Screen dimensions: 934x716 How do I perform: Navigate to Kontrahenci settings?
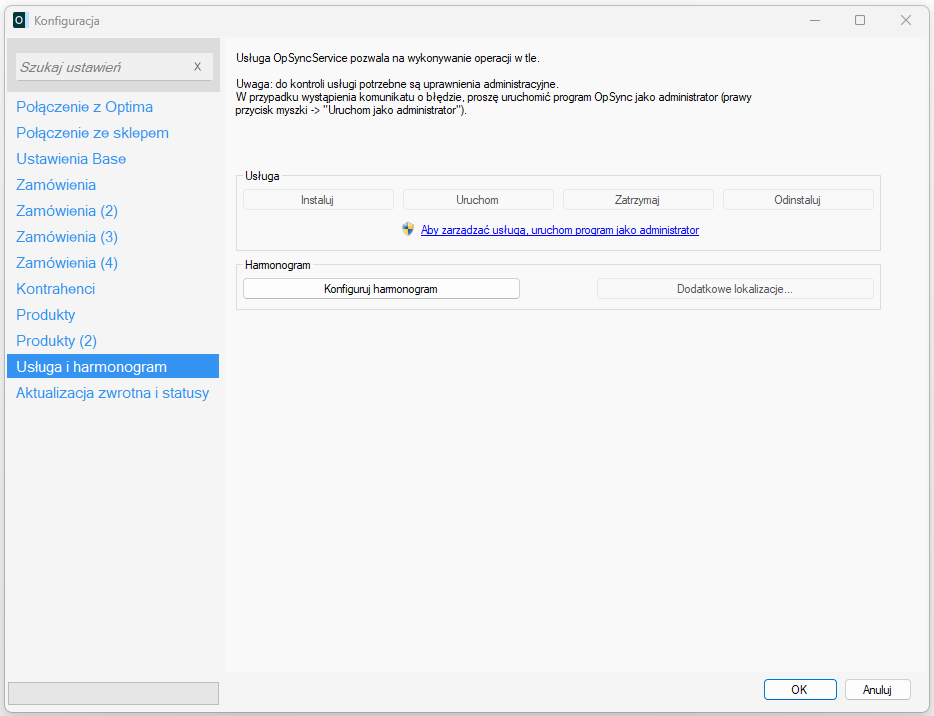(x=56, y=289)
